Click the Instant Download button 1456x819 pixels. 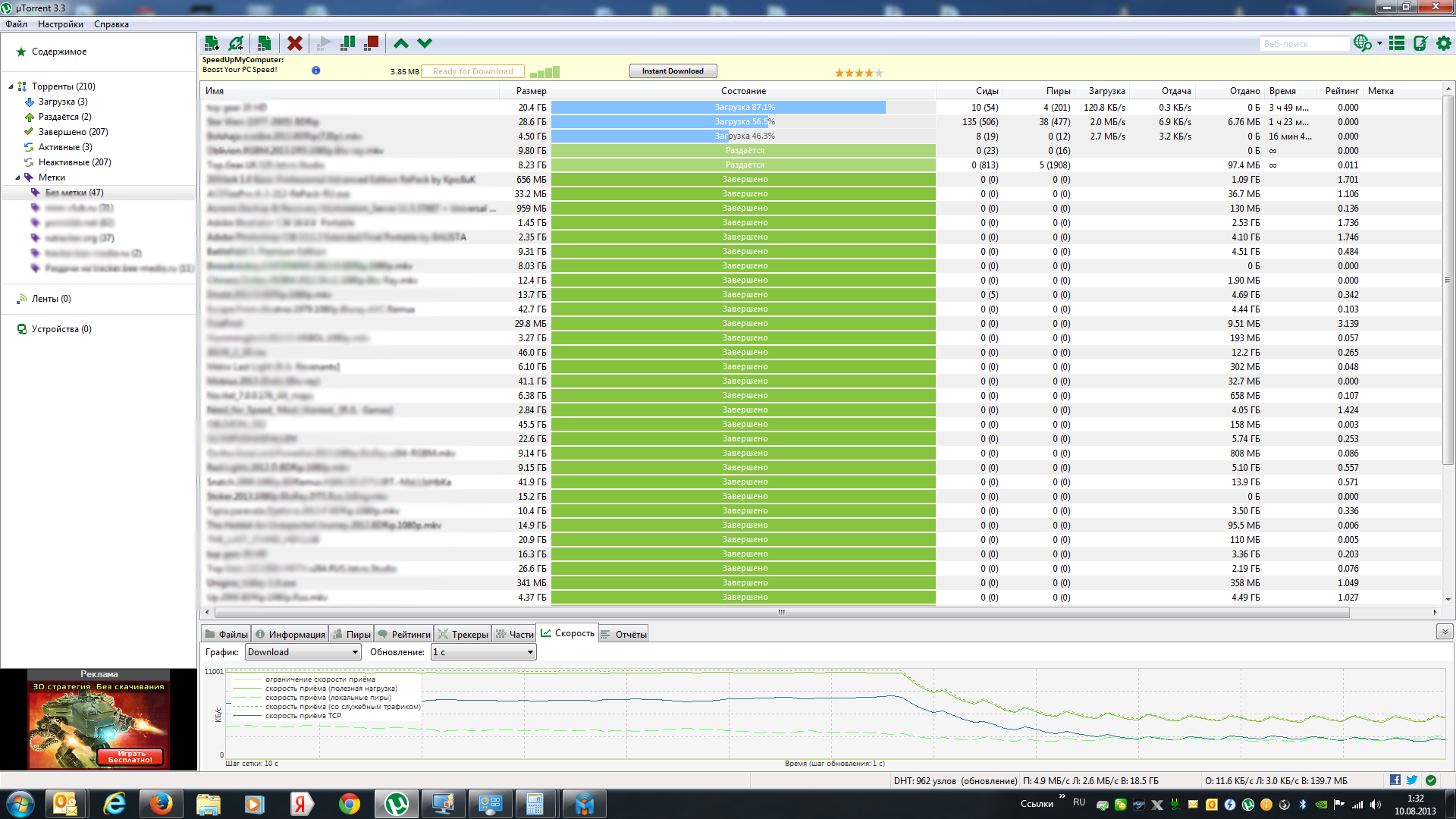click(x=673, y=71)
